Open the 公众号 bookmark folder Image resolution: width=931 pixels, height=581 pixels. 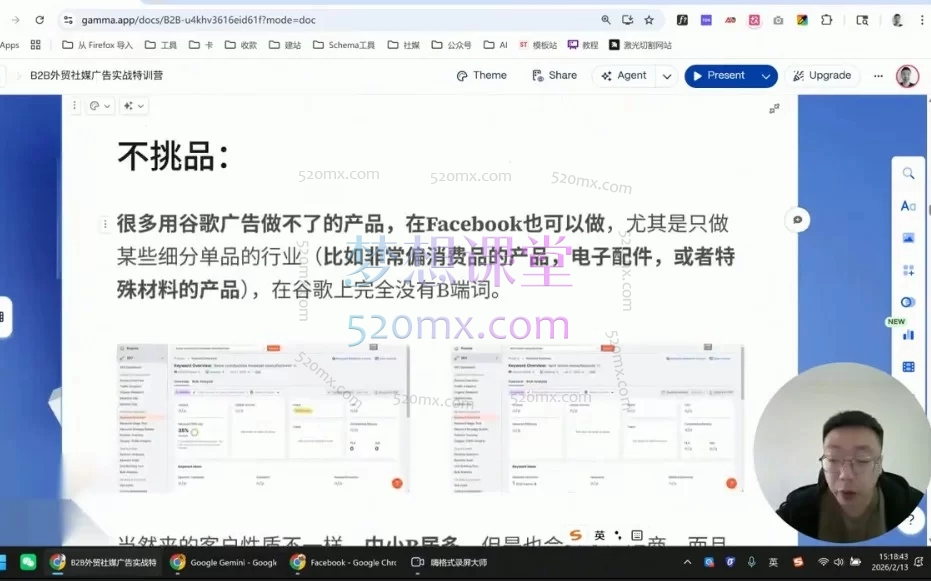click(452, 45)
